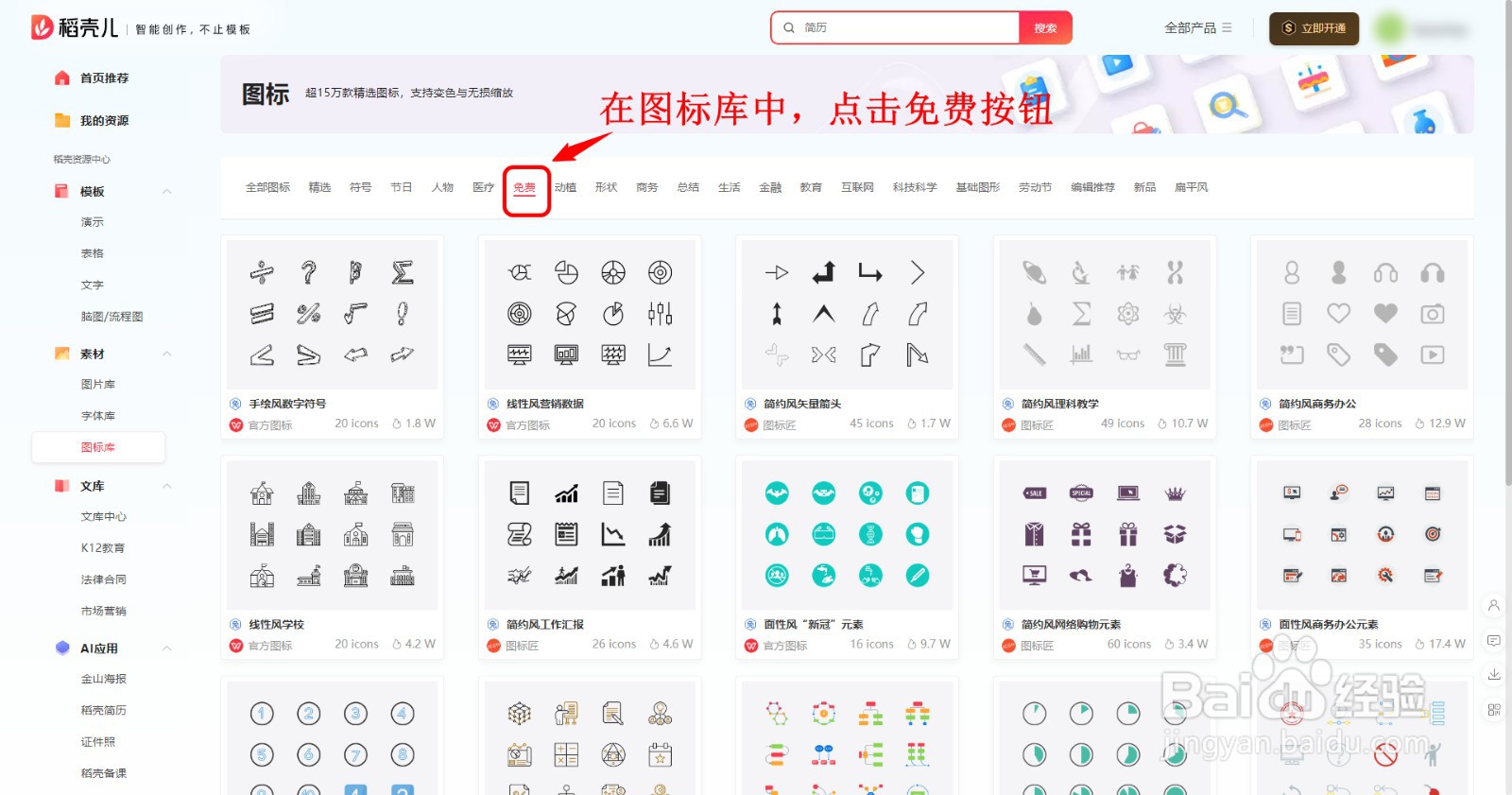Open 演示 under 模板
The width and height of the screenshot is (1512, 795).
coord(93,222)
